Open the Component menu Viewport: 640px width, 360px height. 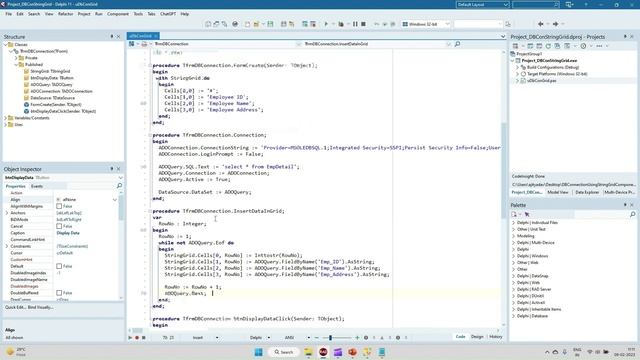[x=118, y=14]
